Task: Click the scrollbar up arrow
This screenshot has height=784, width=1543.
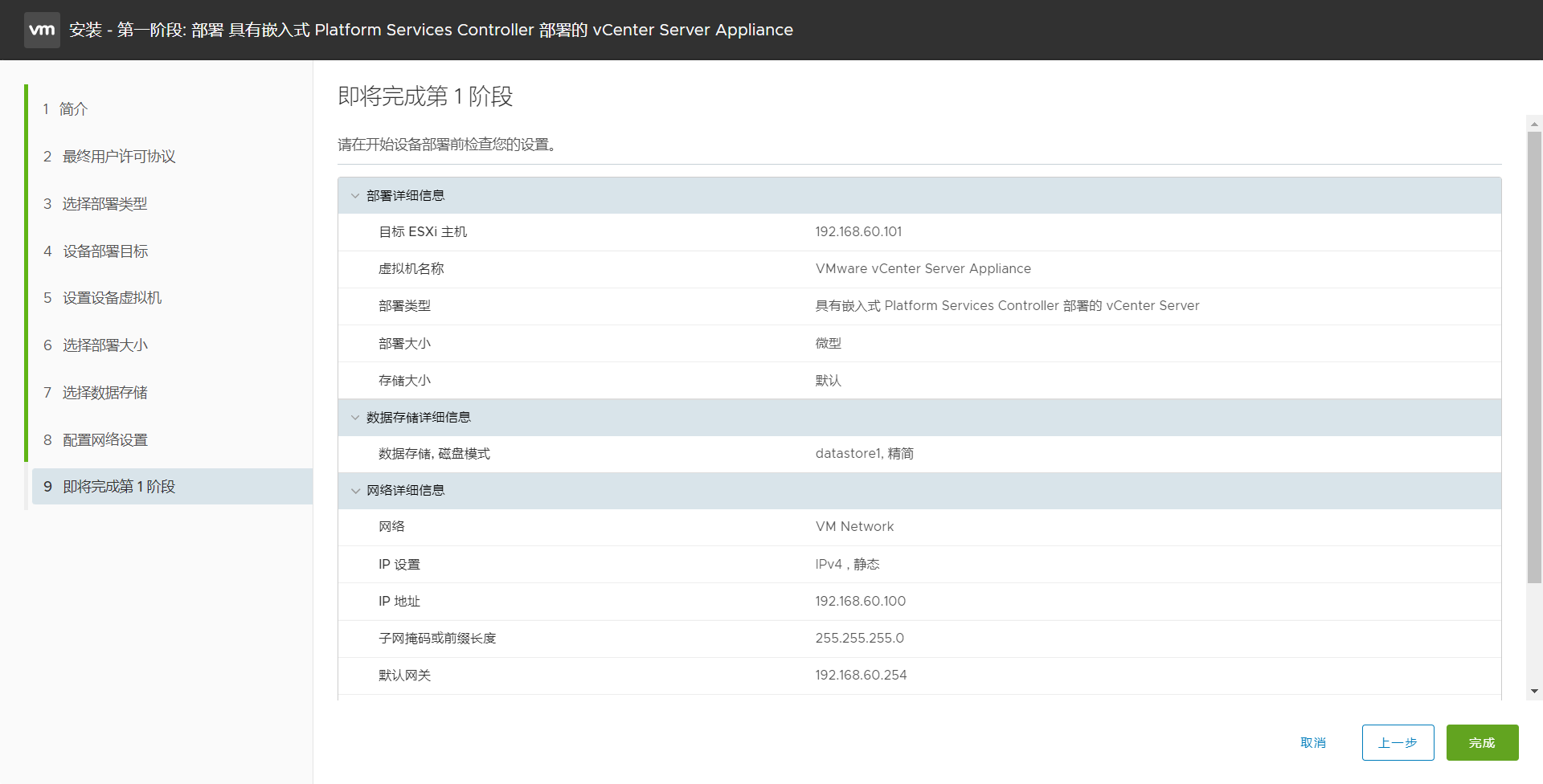Action: click(1534, 124)
